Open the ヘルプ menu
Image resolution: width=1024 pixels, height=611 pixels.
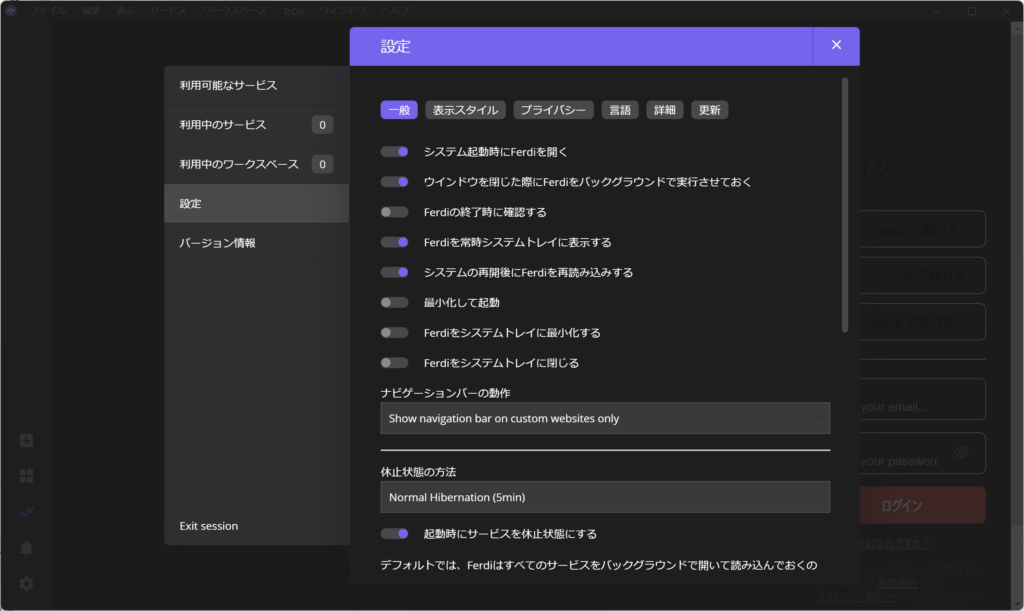(395, 10)
